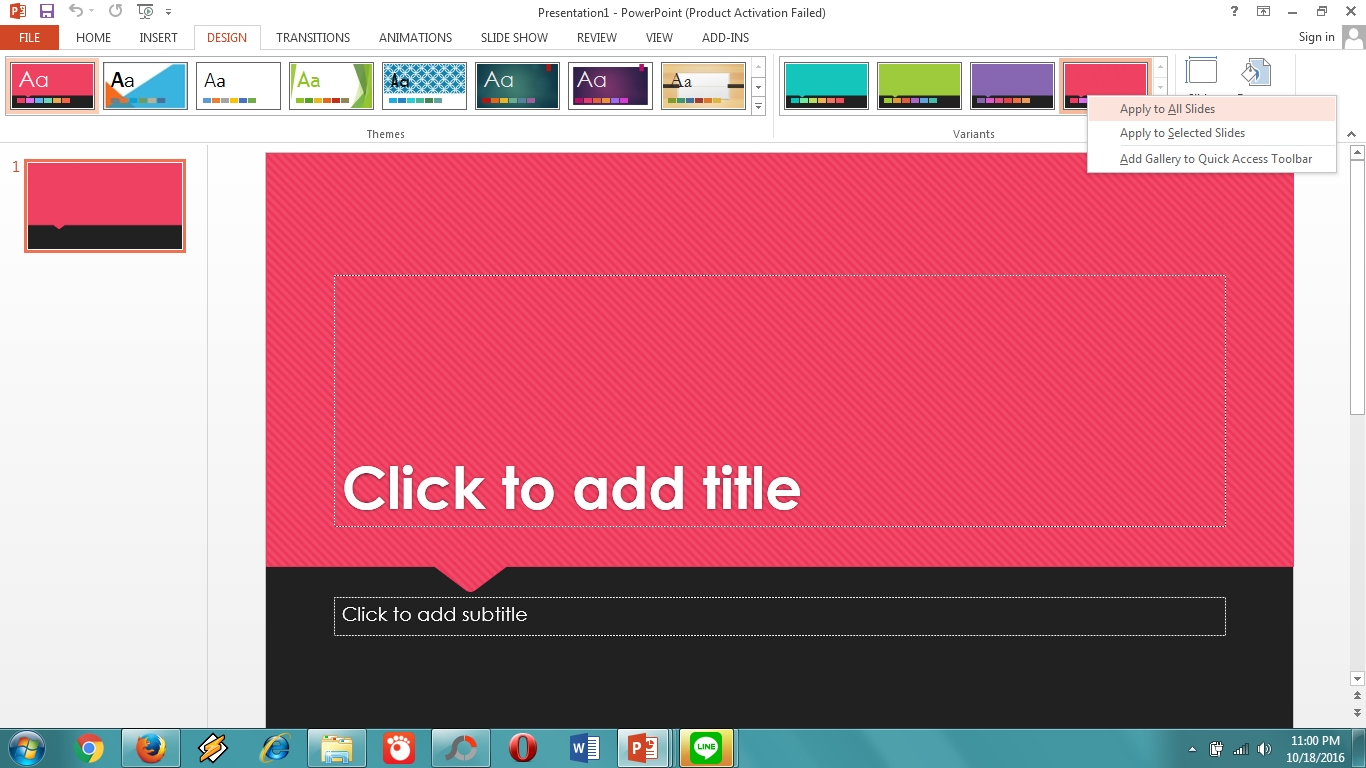
Task: Open Windows Explorer folder from the taskbar
Action: click(337, 748)
